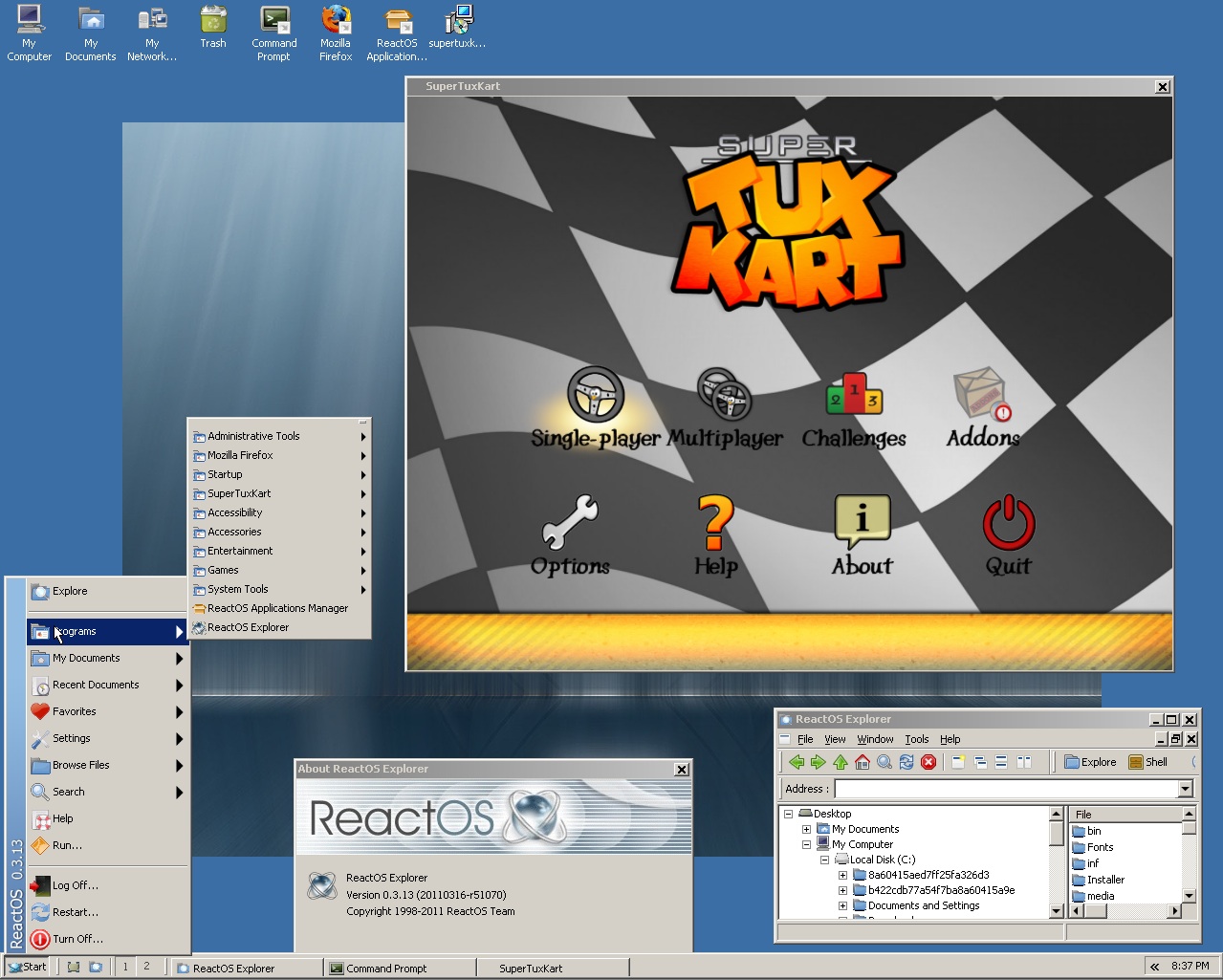Select ReactOS Applications Manager menu entry
The image size is (1223, 980).
[x=279, y=608]
